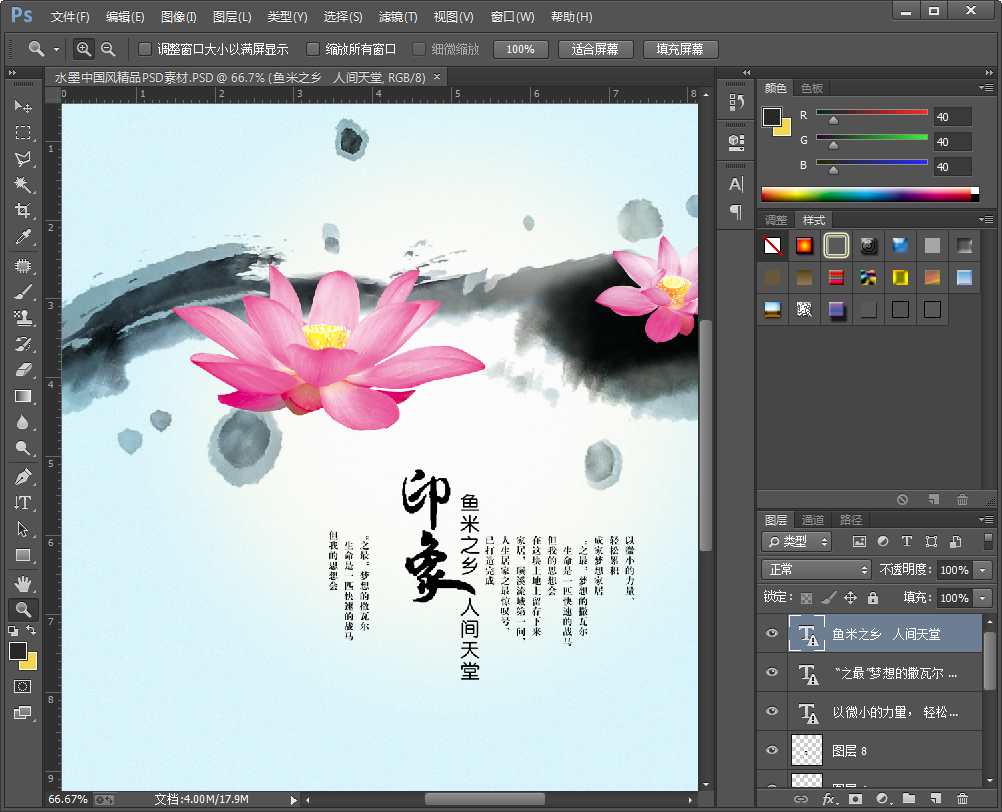Enable 调整窗口大小以满屏显示 checkbox
This screenshot has width=1002, height=812.
(145, 49)
